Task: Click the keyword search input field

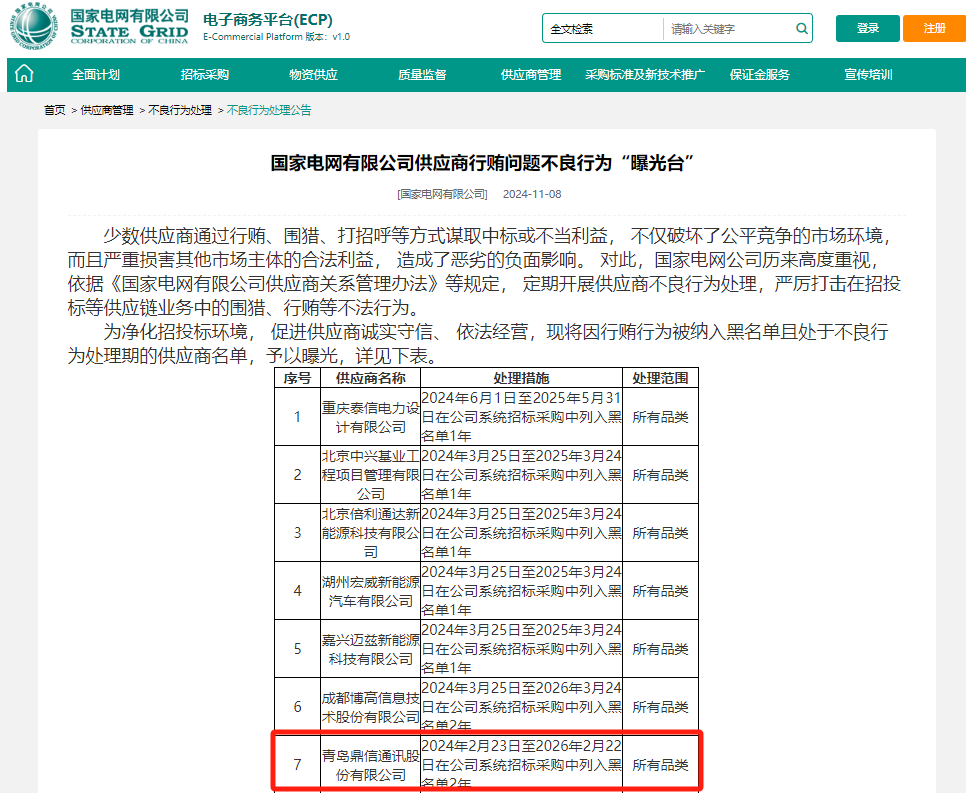Action: [729, 28]
